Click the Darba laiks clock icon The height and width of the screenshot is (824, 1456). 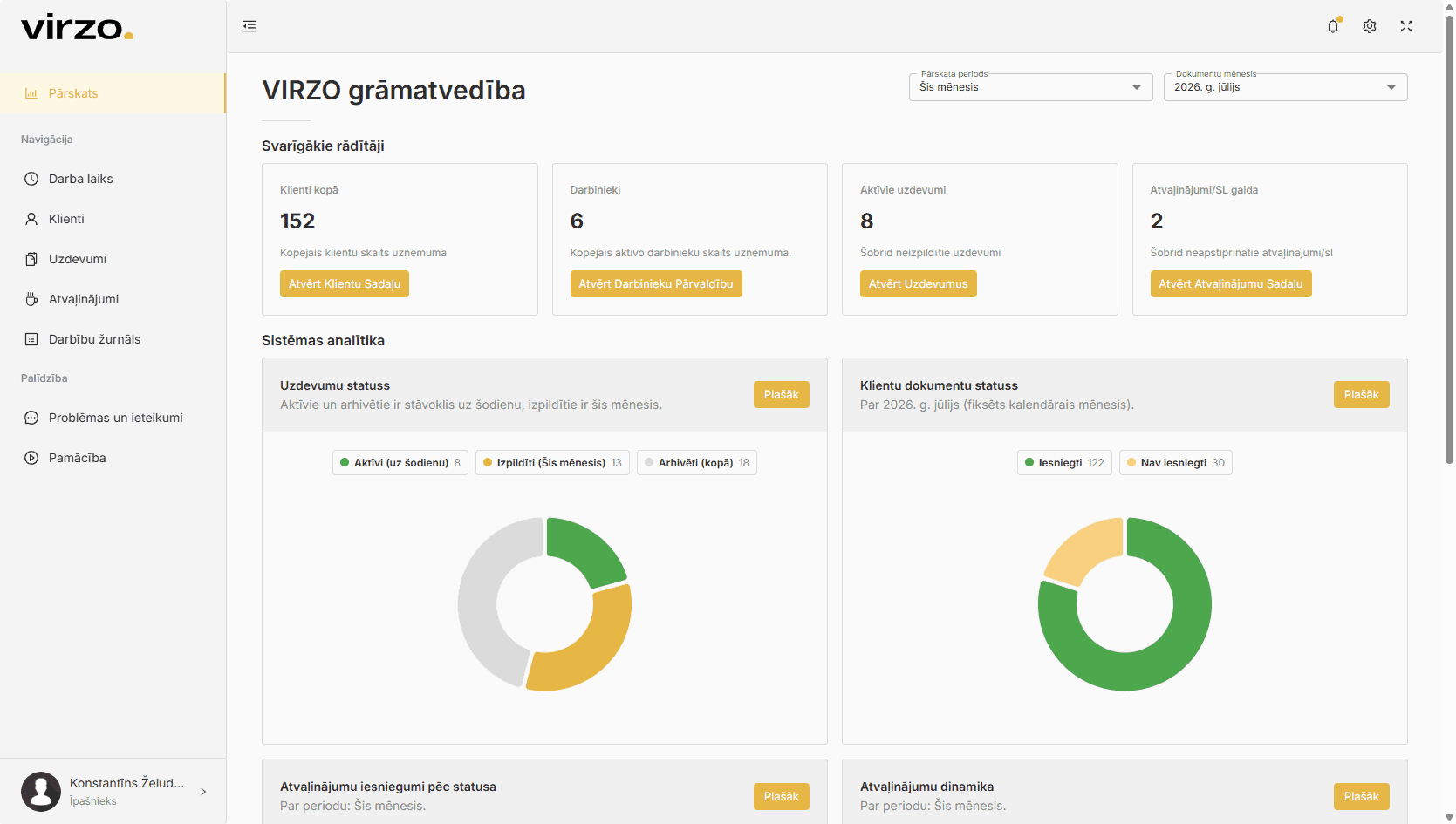tap(31, 179)
